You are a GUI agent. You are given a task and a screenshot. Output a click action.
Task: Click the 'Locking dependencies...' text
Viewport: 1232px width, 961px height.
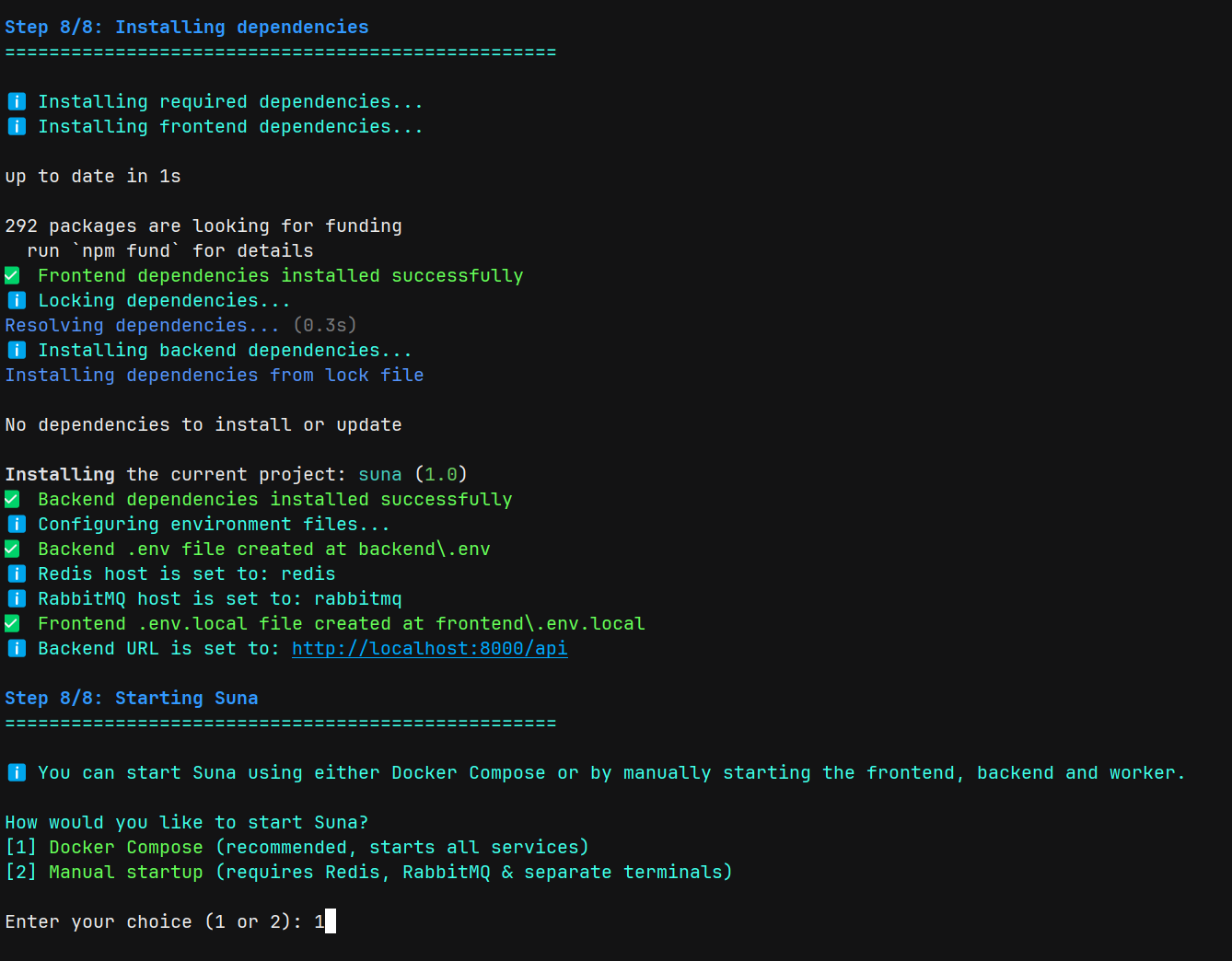coord(165,300)
